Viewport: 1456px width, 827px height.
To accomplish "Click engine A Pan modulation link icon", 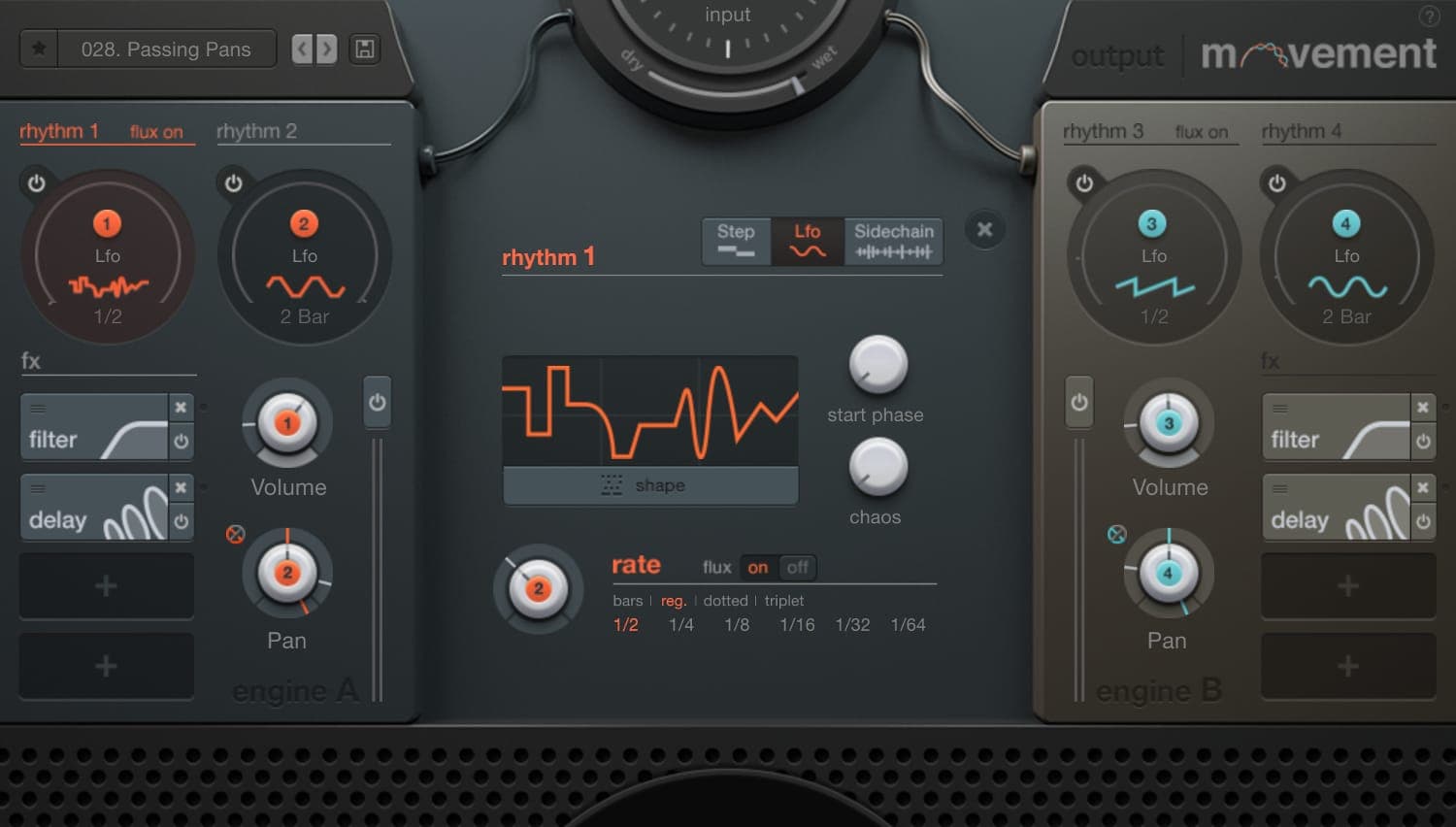I will (x=235, y=534).
